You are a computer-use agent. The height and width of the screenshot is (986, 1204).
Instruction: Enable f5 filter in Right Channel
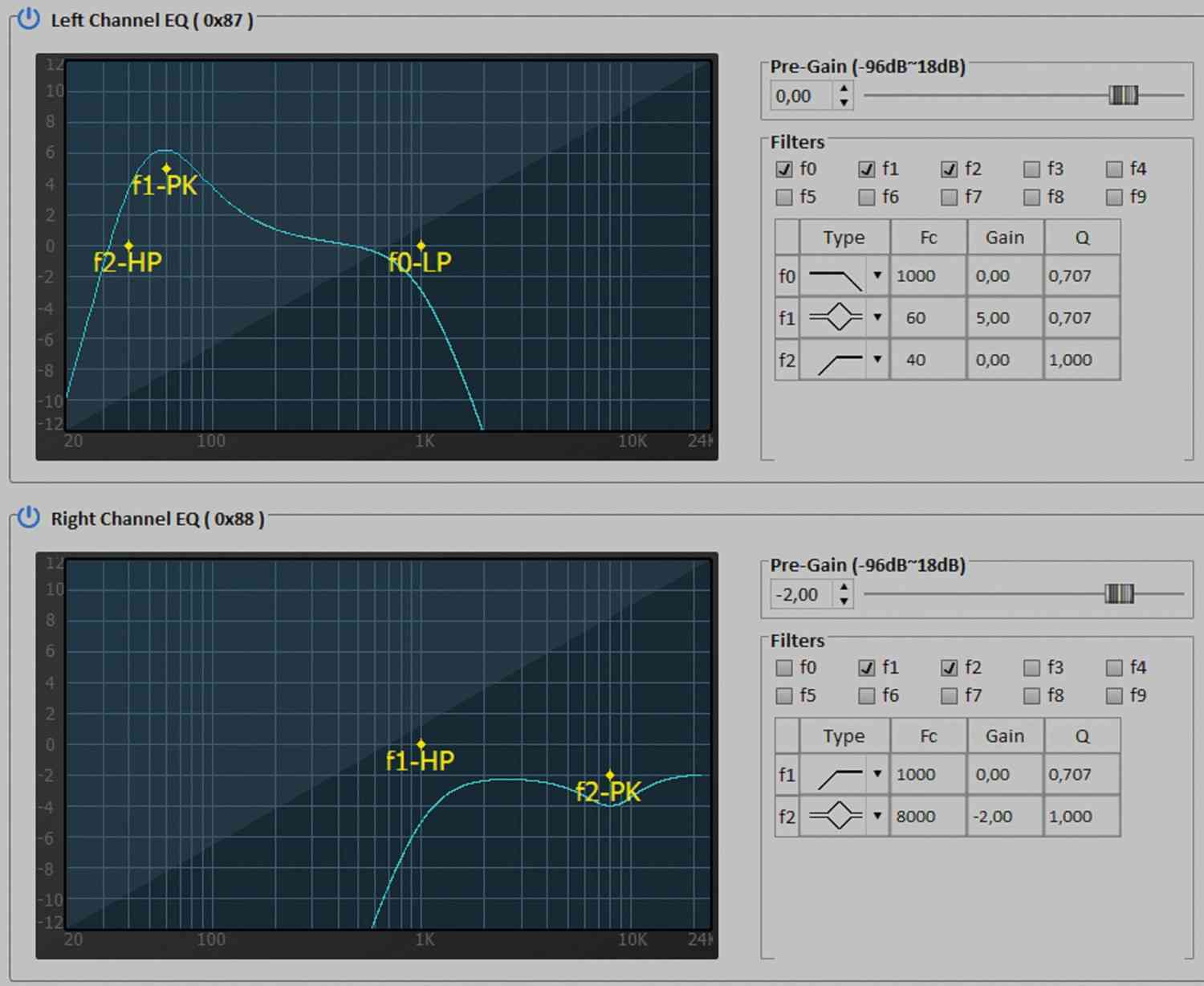784,695
